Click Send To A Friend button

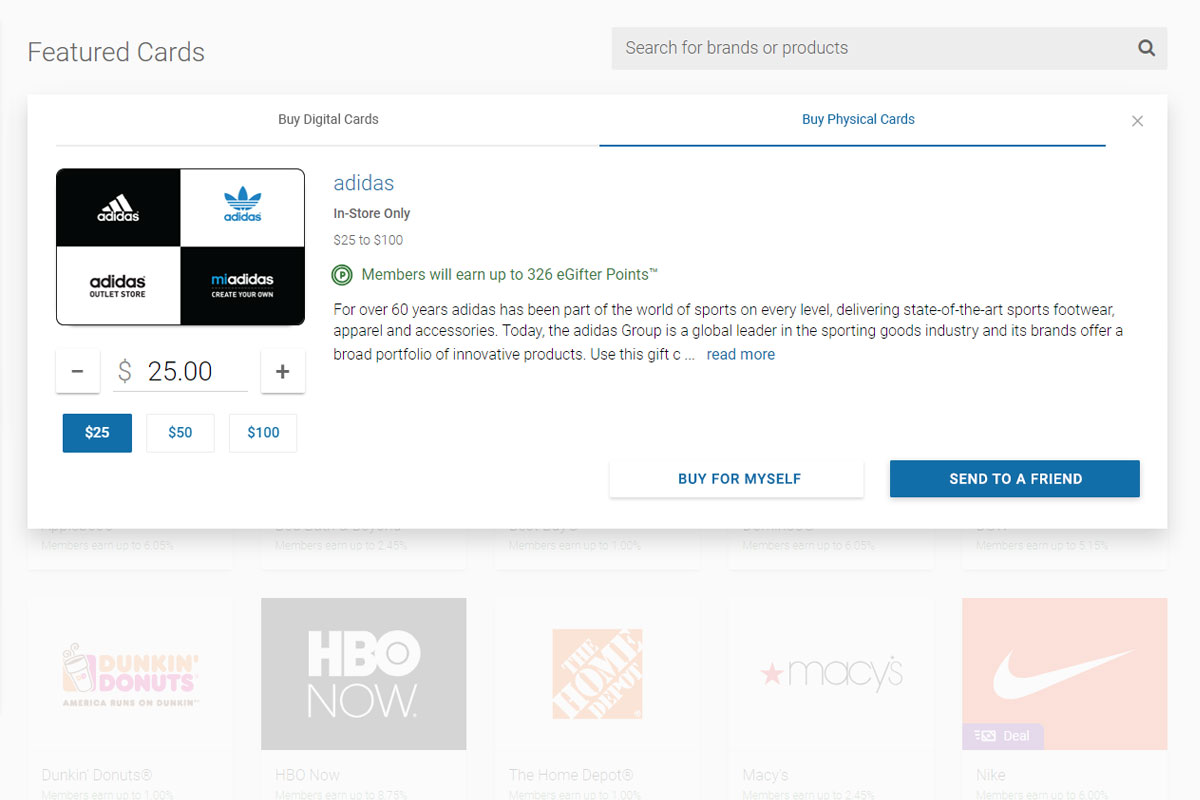pos(1015,479)
